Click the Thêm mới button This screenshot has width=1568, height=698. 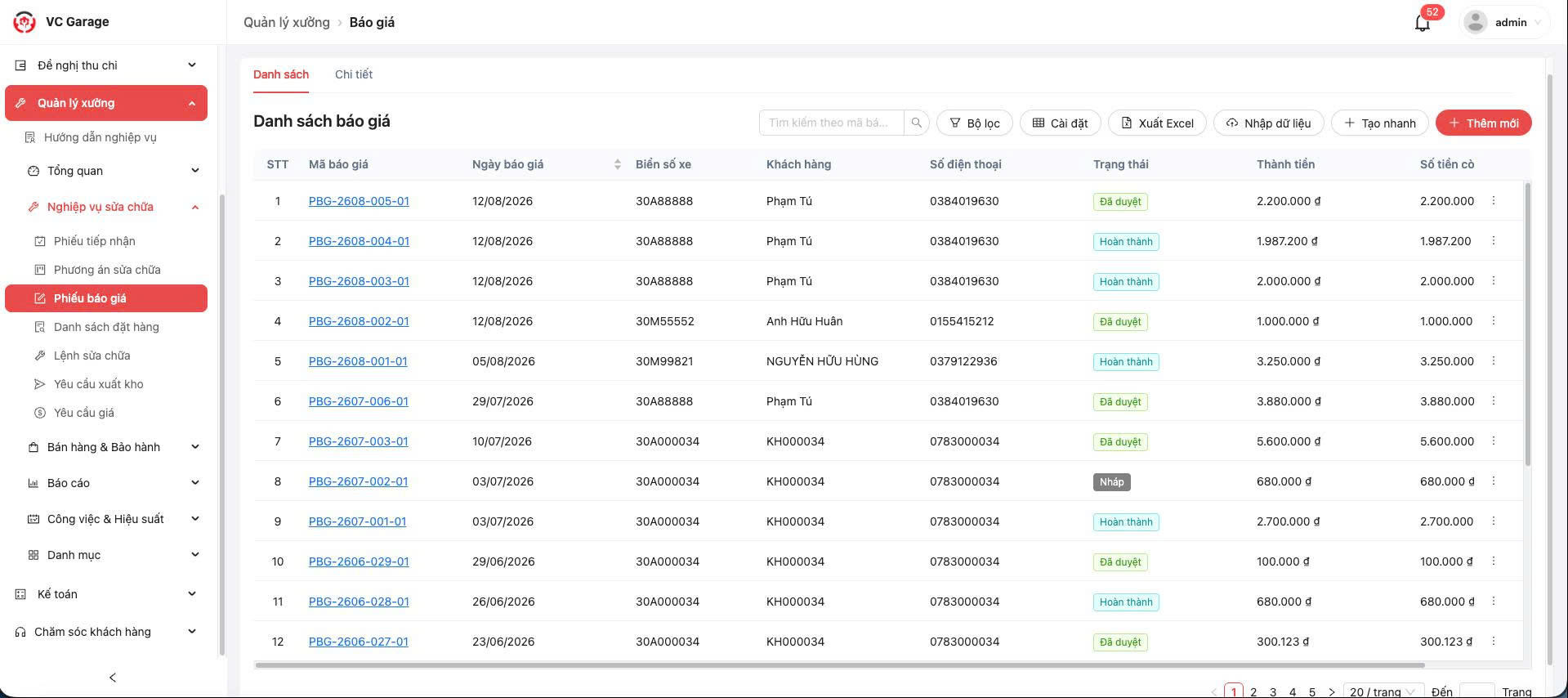point(1483,123)
